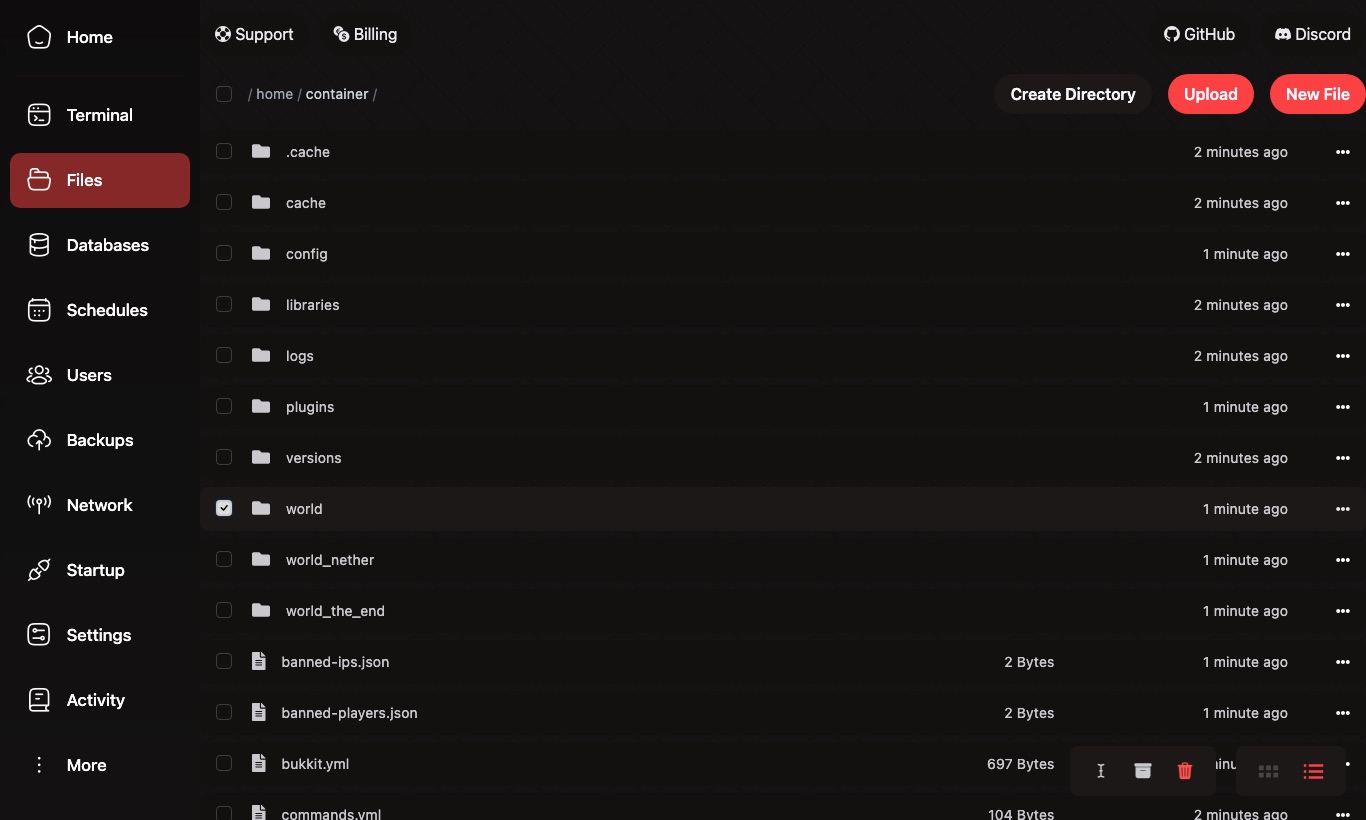Open the libraries folder by its name
Image resolution: width=1366 pixels, height=820 pixels.
tap(312, 304)
